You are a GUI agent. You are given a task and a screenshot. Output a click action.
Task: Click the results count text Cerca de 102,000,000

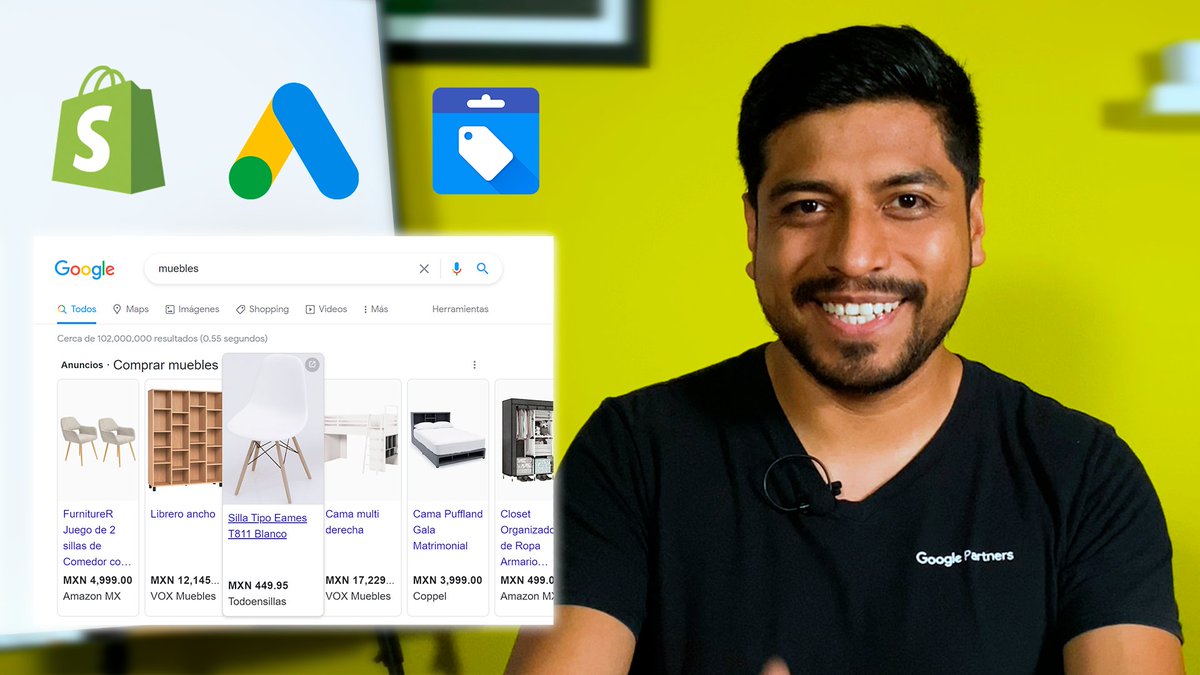tap(162, 339)
